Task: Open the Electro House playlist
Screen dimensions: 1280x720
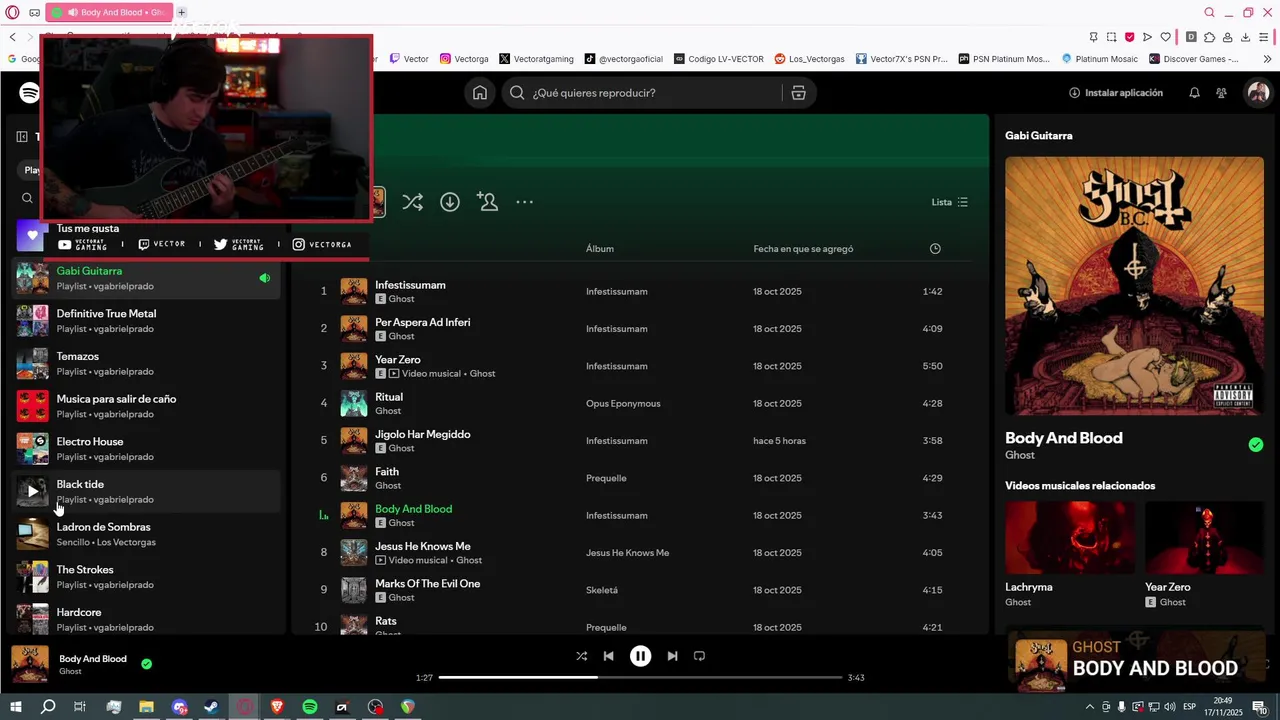Action: pyautogui.click(x=145, y=449)
